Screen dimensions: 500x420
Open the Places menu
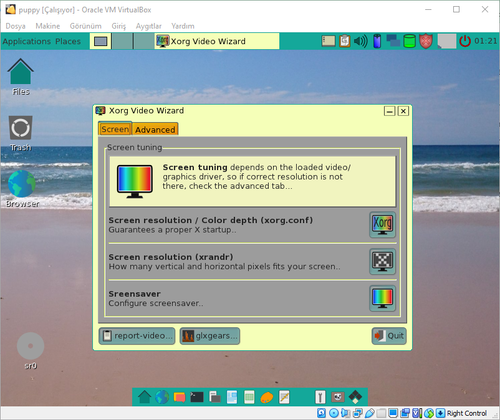68,41
